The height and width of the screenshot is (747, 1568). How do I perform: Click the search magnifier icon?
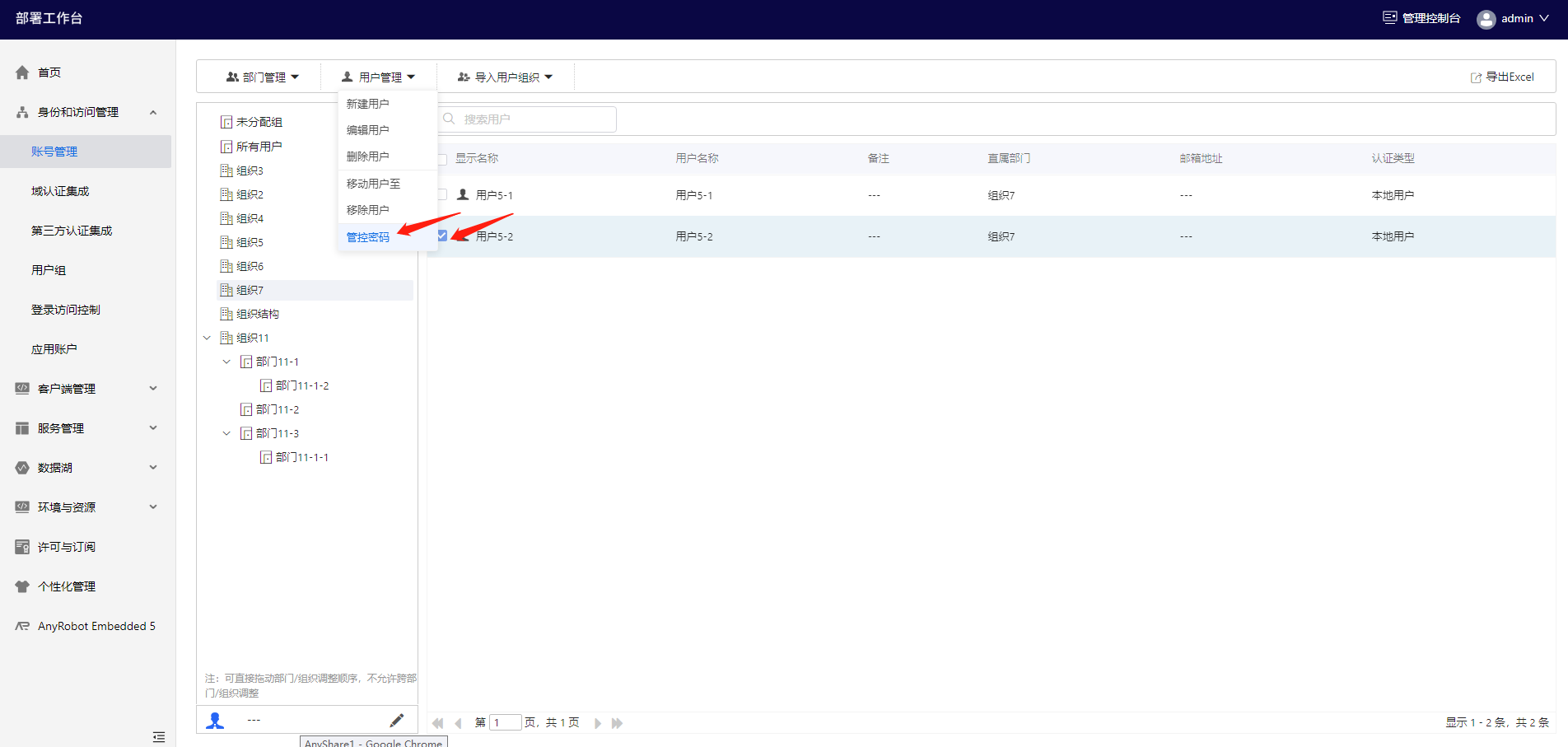click(449, 119)
